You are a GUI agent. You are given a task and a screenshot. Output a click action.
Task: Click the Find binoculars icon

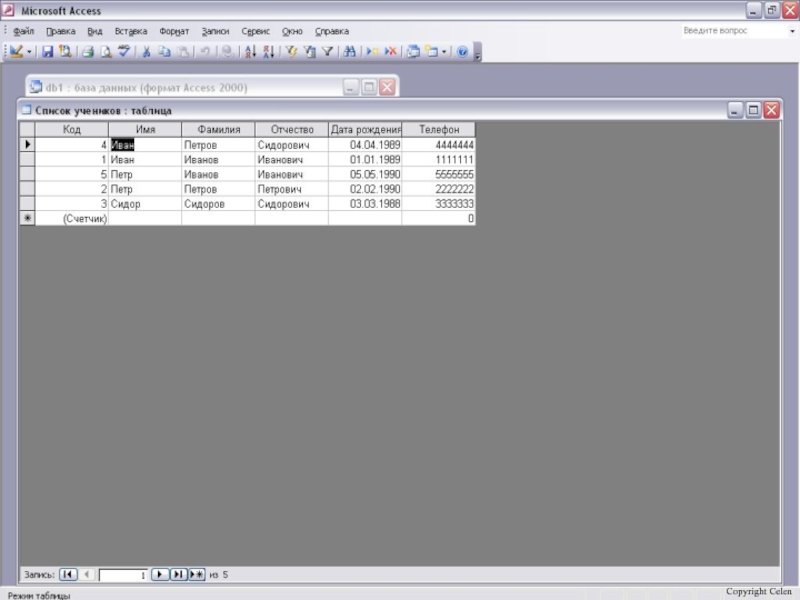point(349,51)
